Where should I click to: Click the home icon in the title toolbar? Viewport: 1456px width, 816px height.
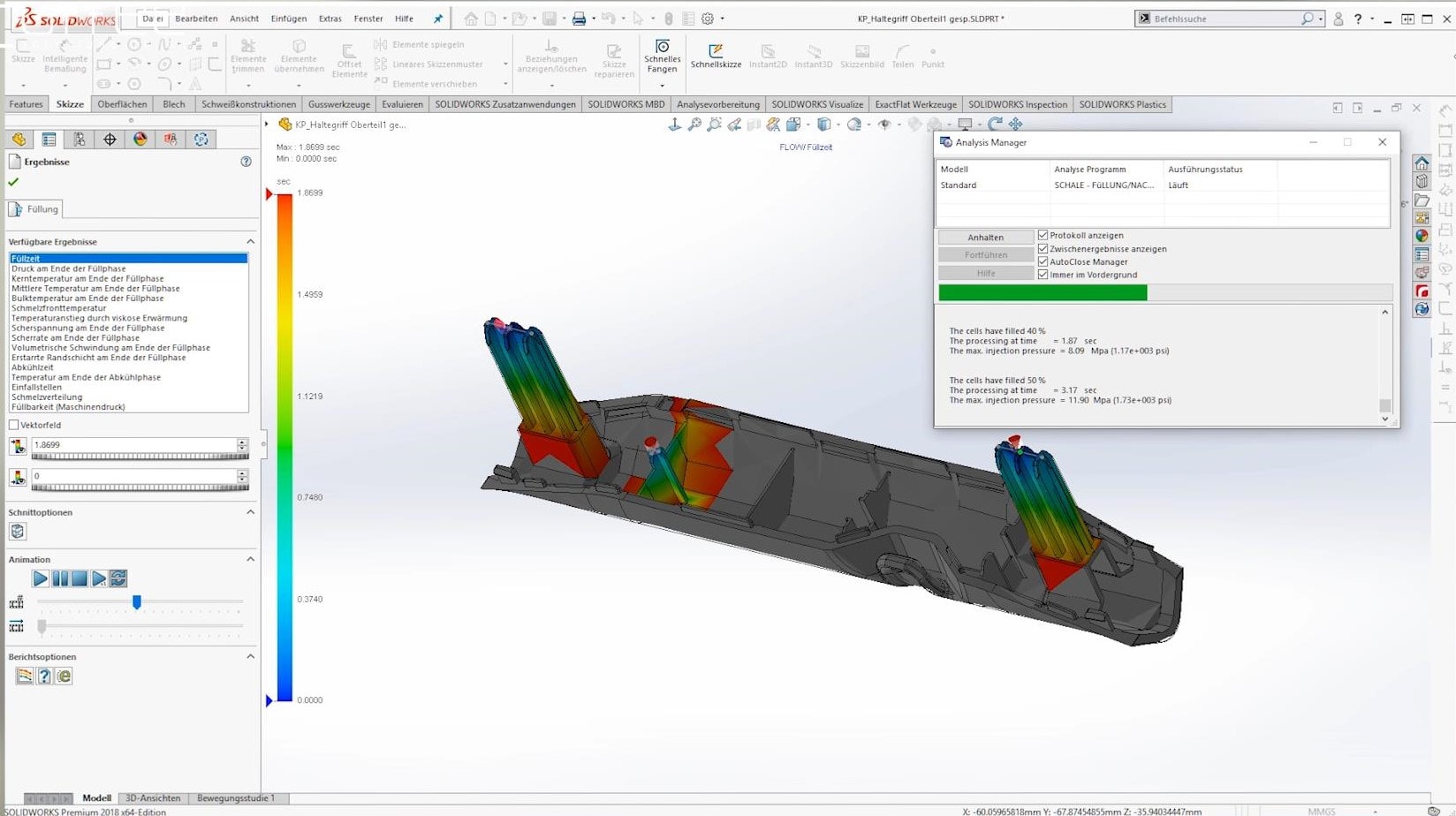click(471, 19)
